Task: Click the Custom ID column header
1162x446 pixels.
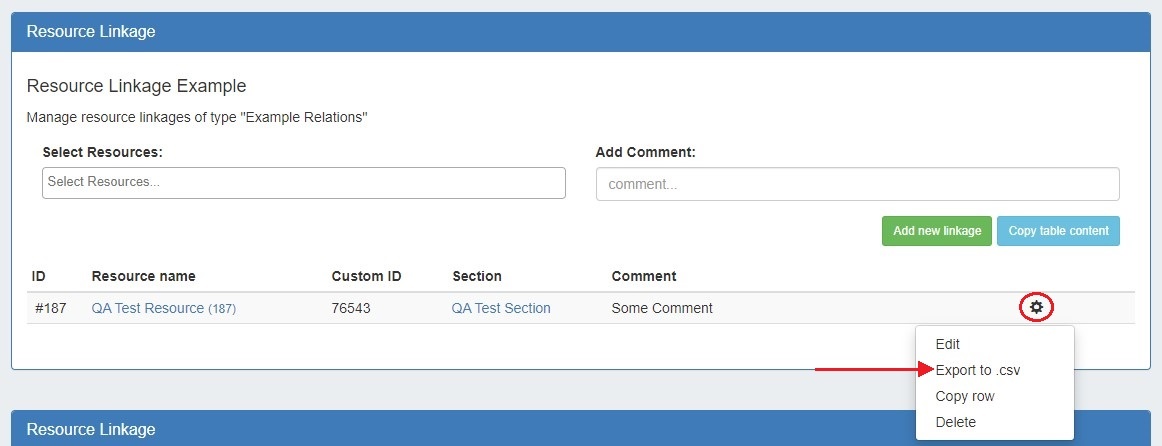Action: (x=366, y=276)
